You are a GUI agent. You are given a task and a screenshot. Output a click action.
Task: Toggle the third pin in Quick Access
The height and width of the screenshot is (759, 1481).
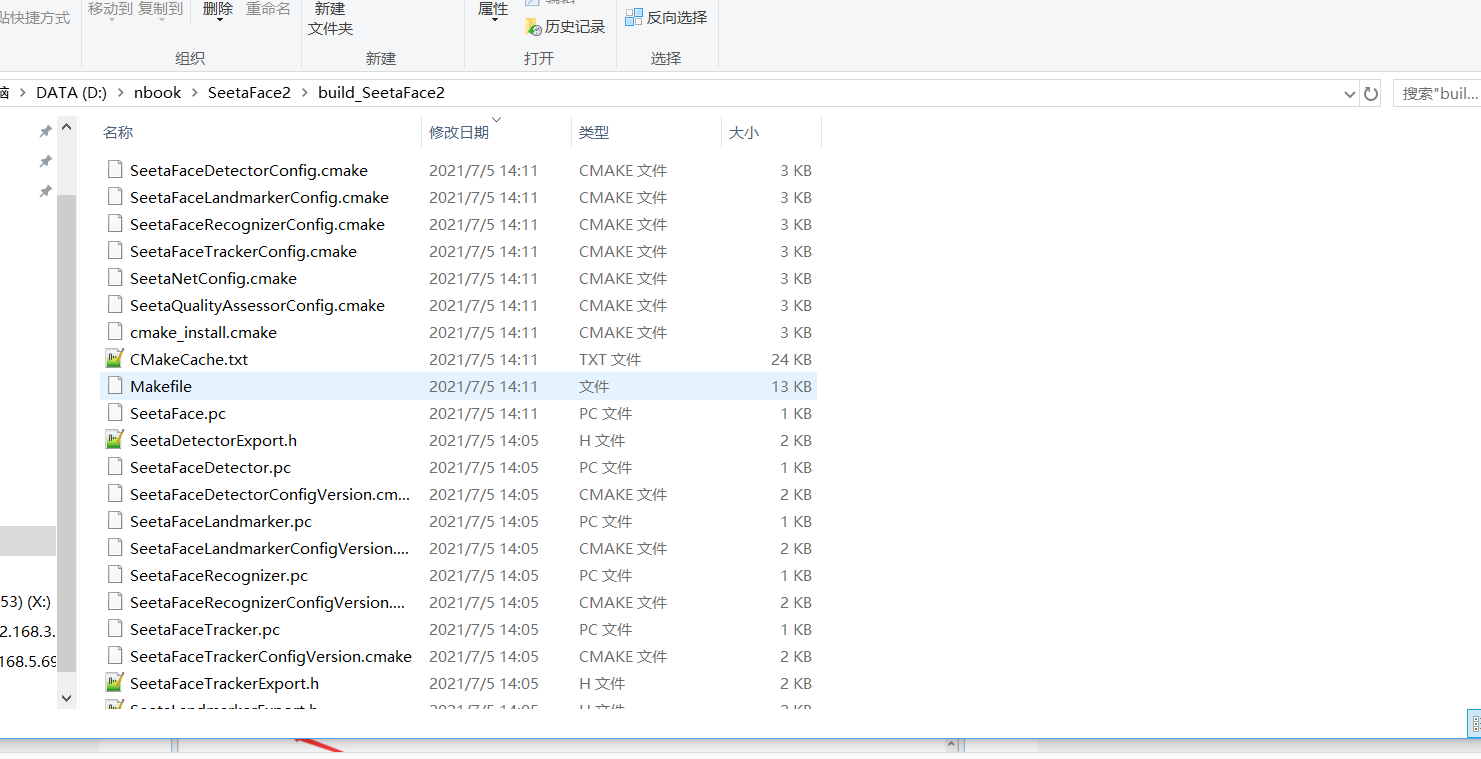[44, 191]
